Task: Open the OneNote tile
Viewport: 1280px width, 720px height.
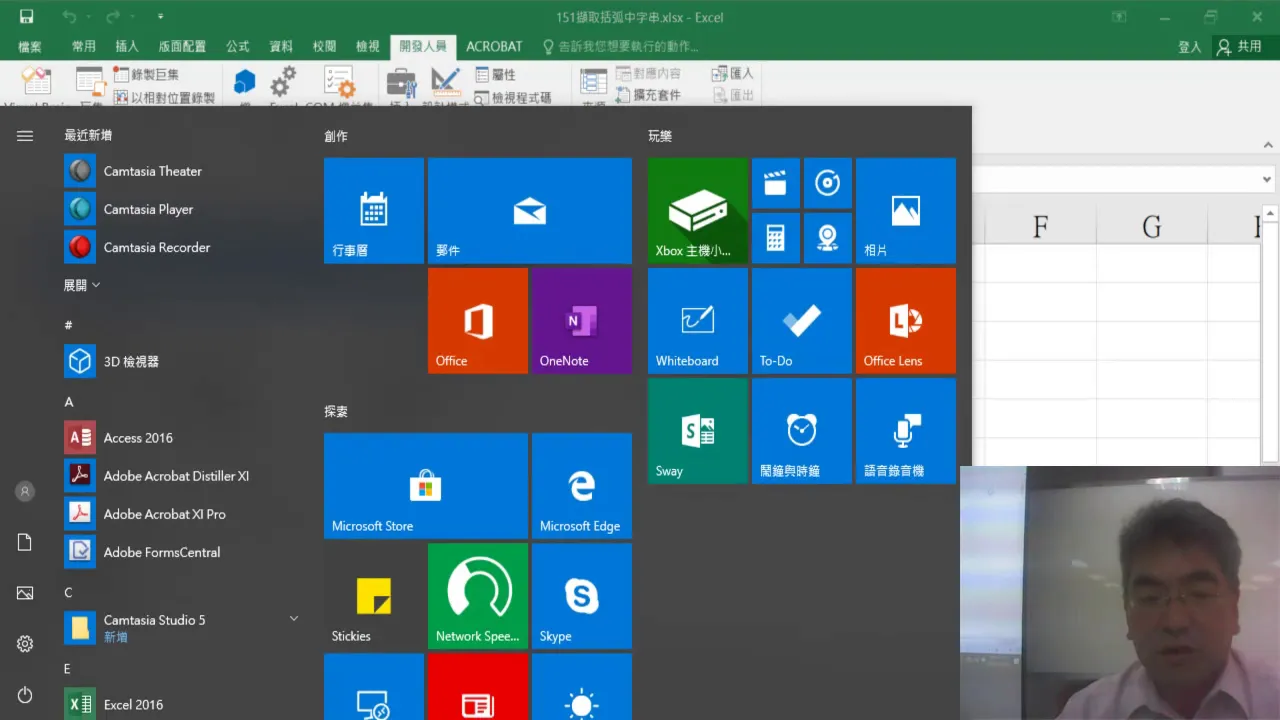Action: pyautogui.click(x=582, y=321)
